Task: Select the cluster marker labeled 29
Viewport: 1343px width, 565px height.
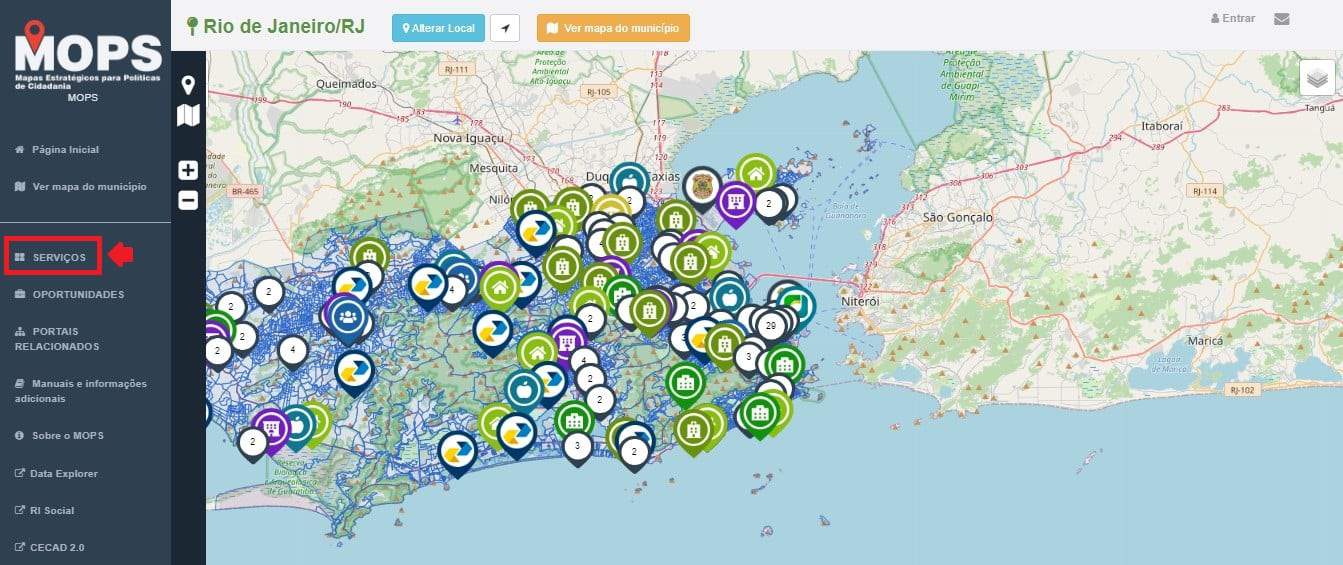Action: click(769, 326)
